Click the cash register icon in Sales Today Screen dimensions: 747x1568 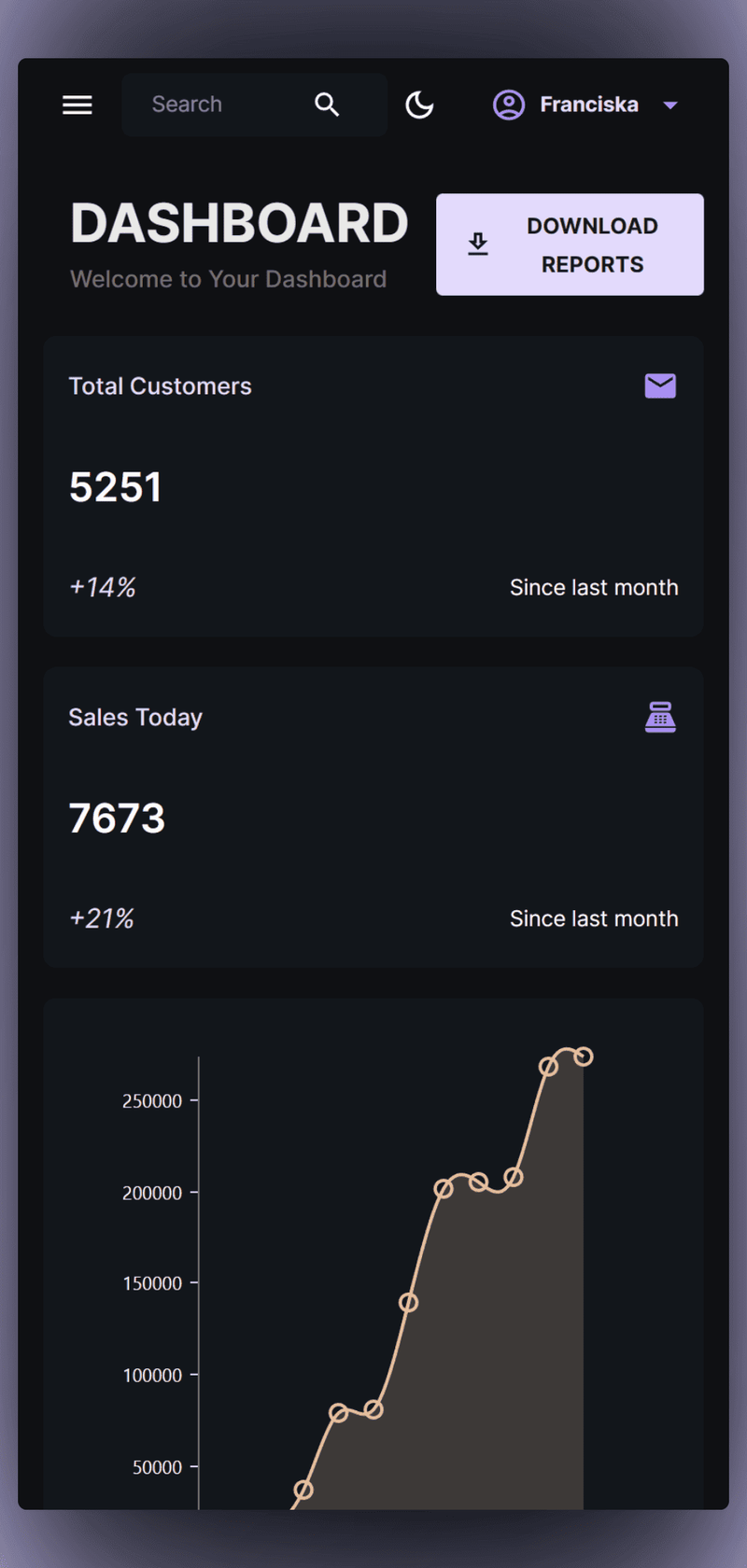point(660,717)
